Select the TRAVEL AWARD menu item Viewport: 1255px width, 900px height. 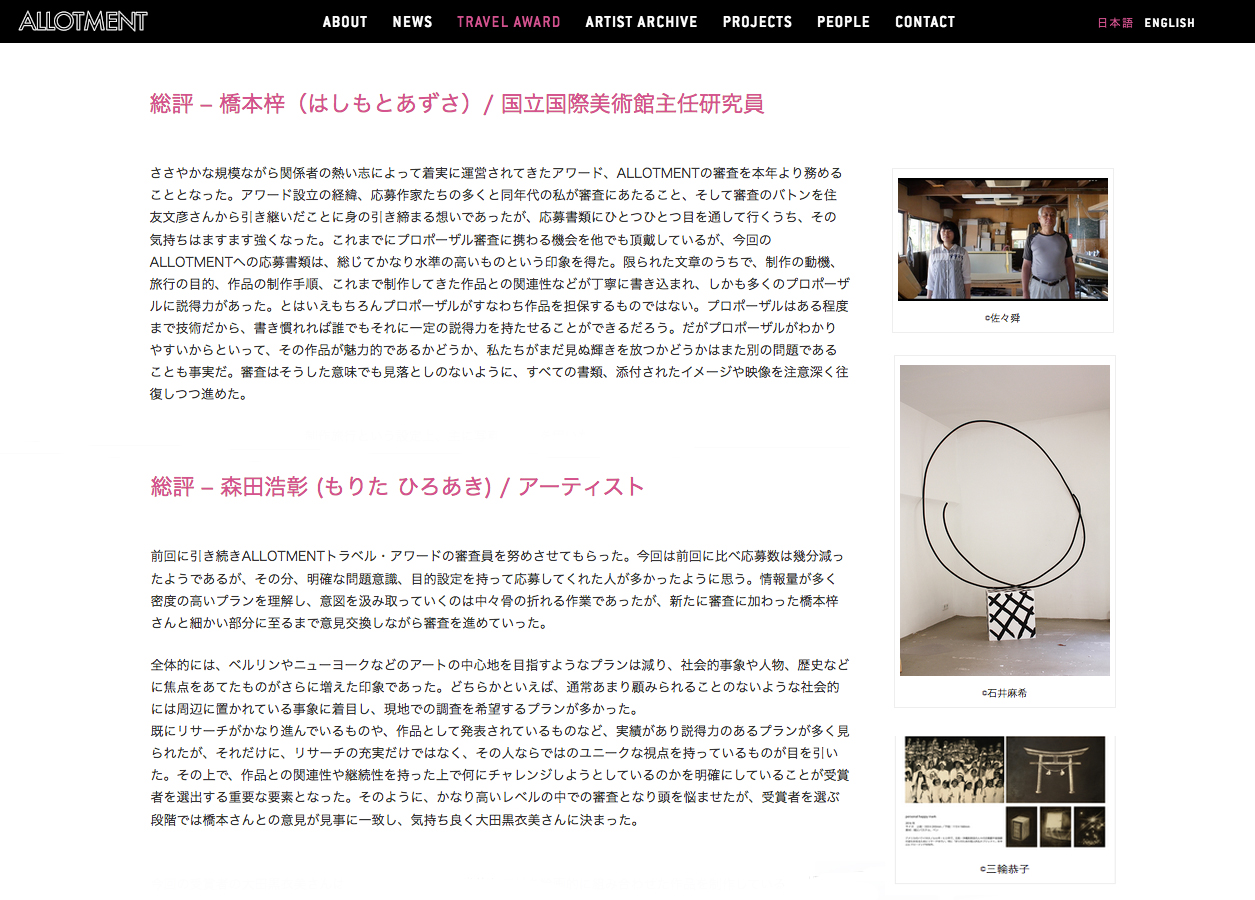pos(508,22)
